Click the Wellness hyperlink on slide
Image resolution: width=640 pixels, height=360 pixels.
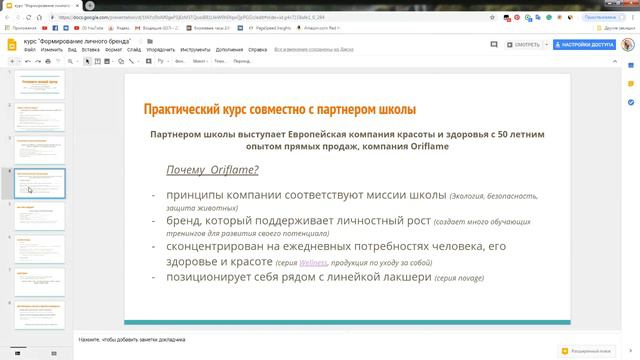pos(313,262)
